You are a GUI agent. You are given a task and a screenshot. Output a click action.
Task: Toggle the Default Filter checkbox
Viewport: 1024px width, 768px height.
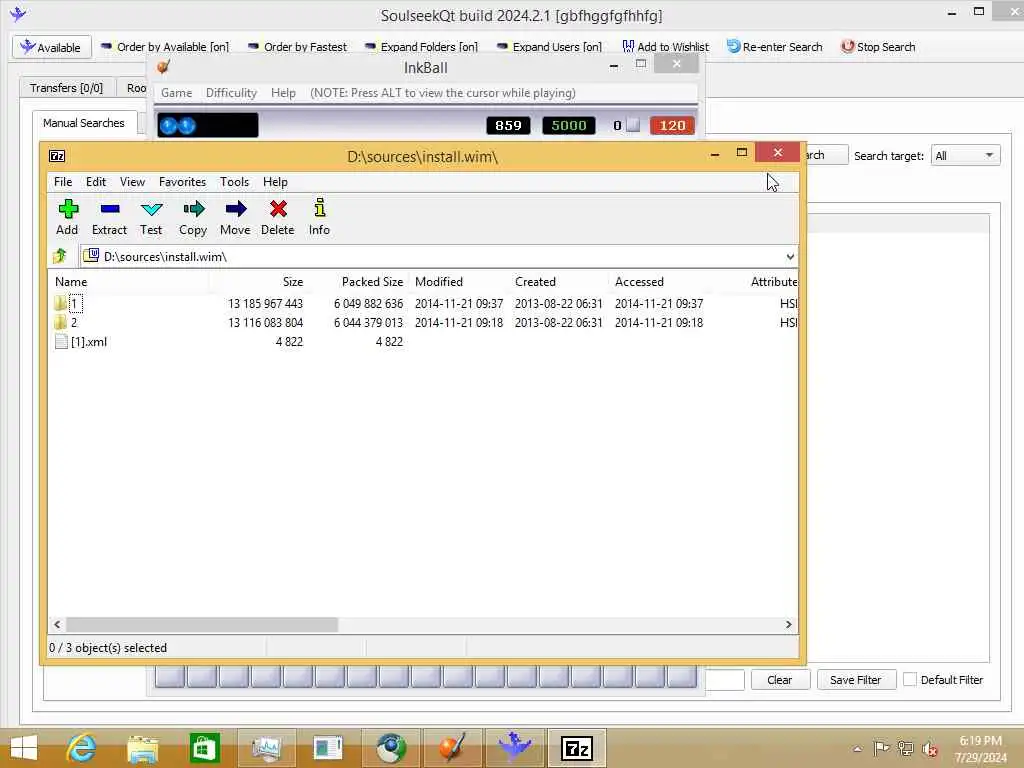point(909,680)
